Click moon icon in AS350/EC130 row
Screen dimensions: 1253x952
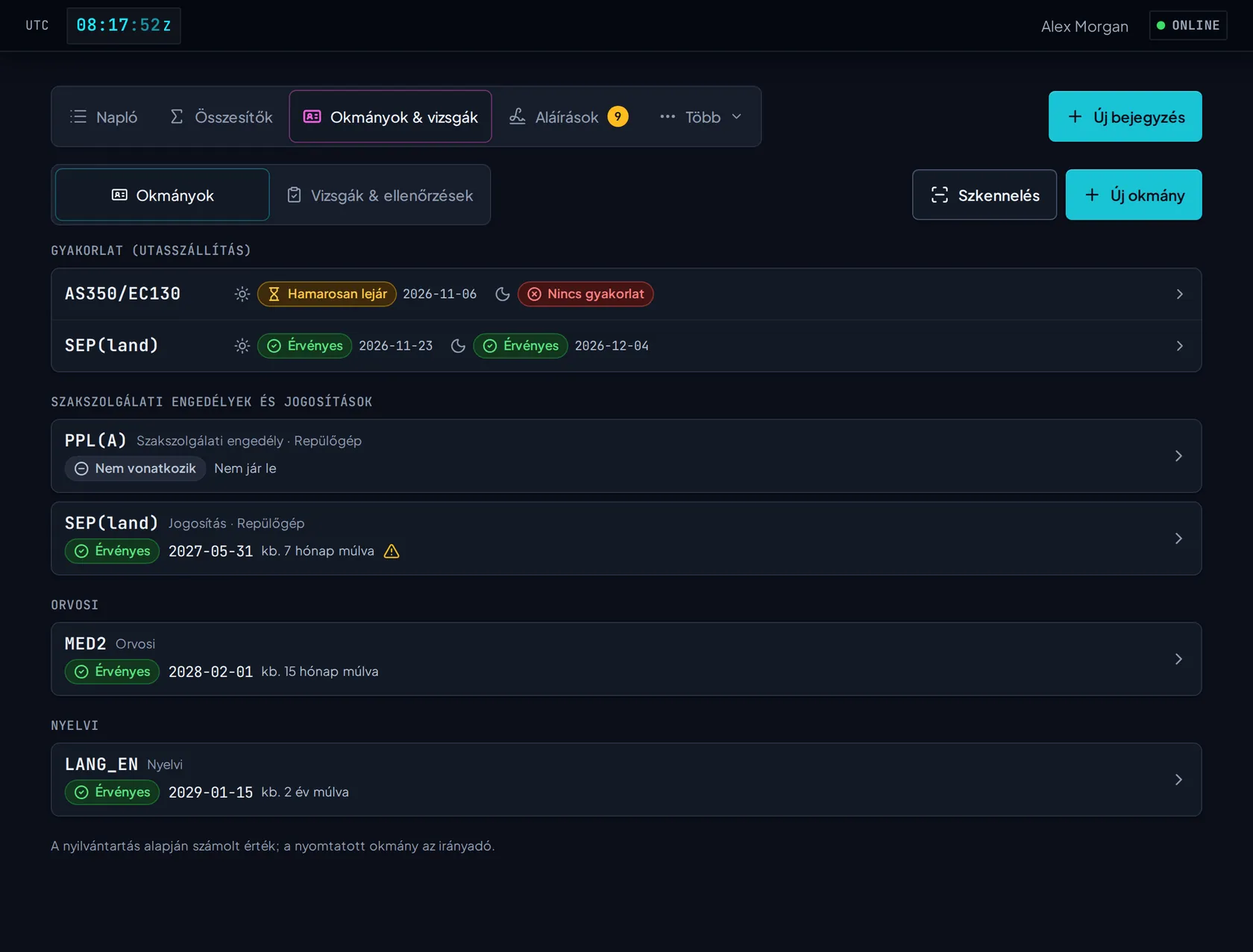tap(503, 294)
